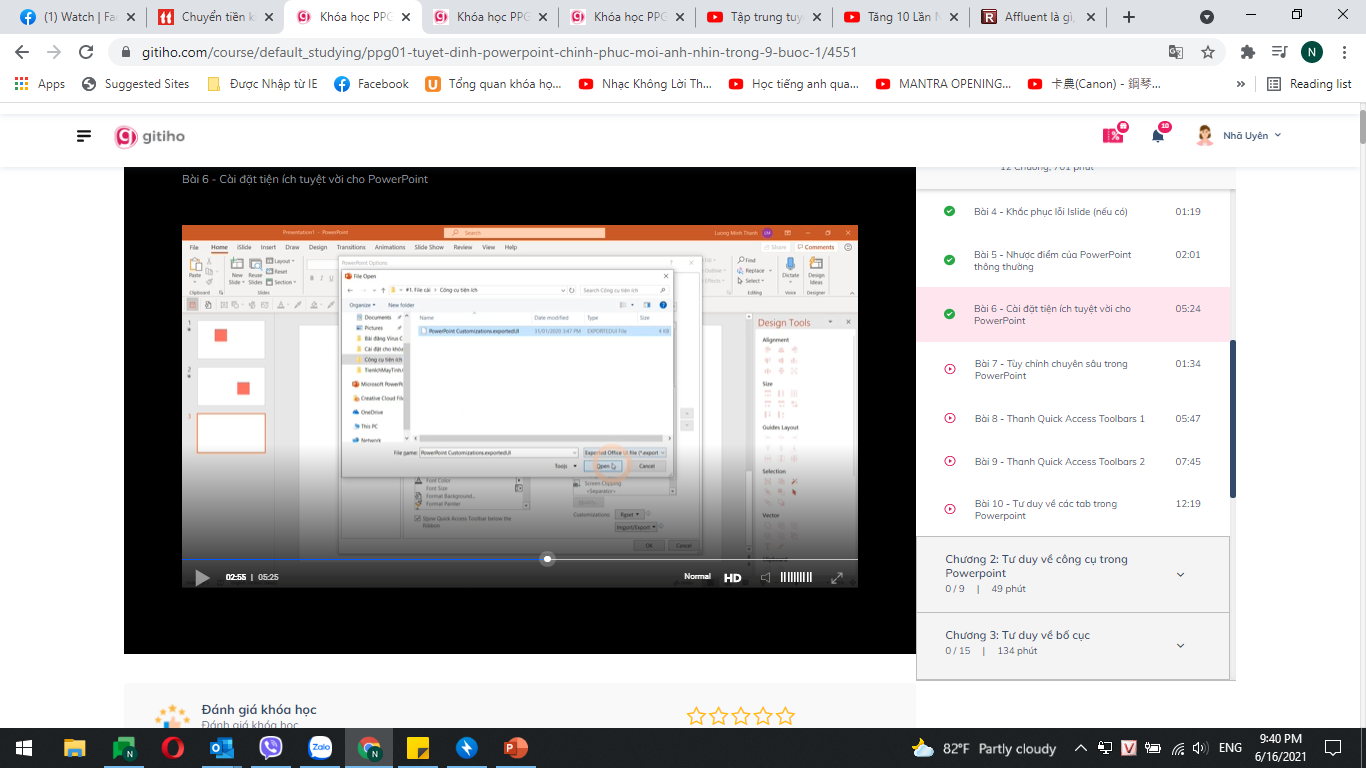Open lesson Bài 5 - Nhược điểm của PowerPoint
This screenshot has width=1366, height=768.
1052,261
